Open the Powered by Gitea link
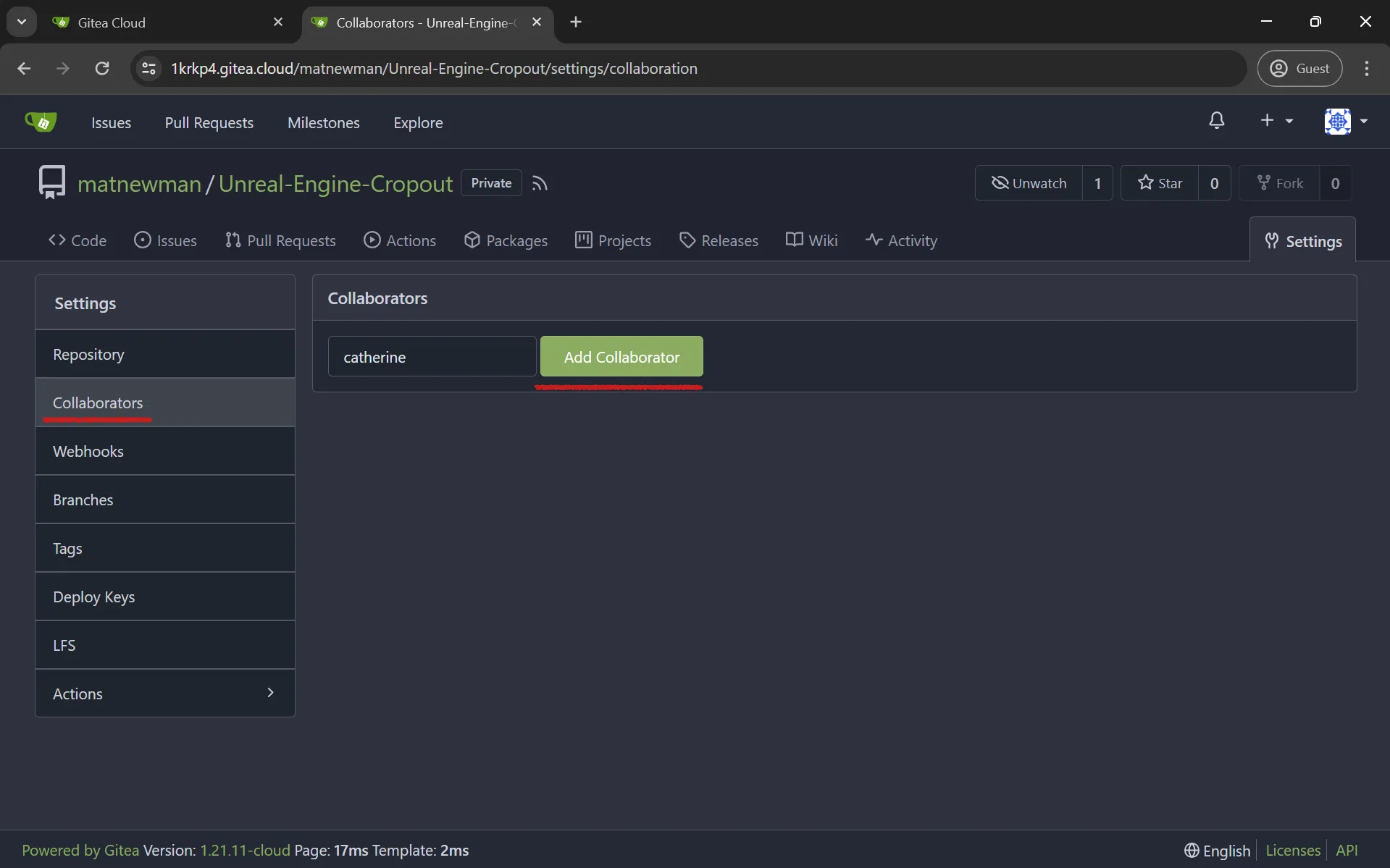The width and height of the screenshot is (1390, 868). [80, 851]
